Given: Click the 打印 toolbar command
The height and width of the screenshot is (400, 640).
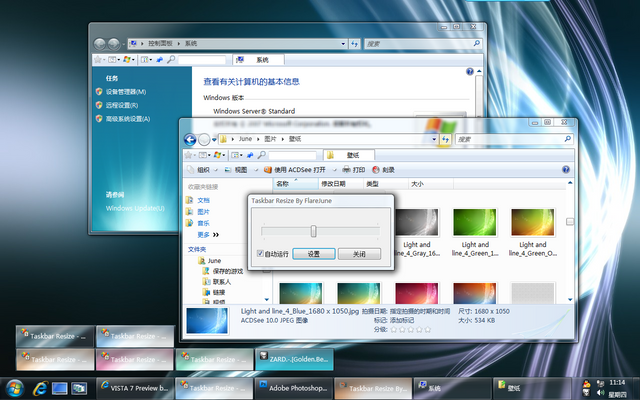Looking at the screenshot, I should click(x=354, y=170).
